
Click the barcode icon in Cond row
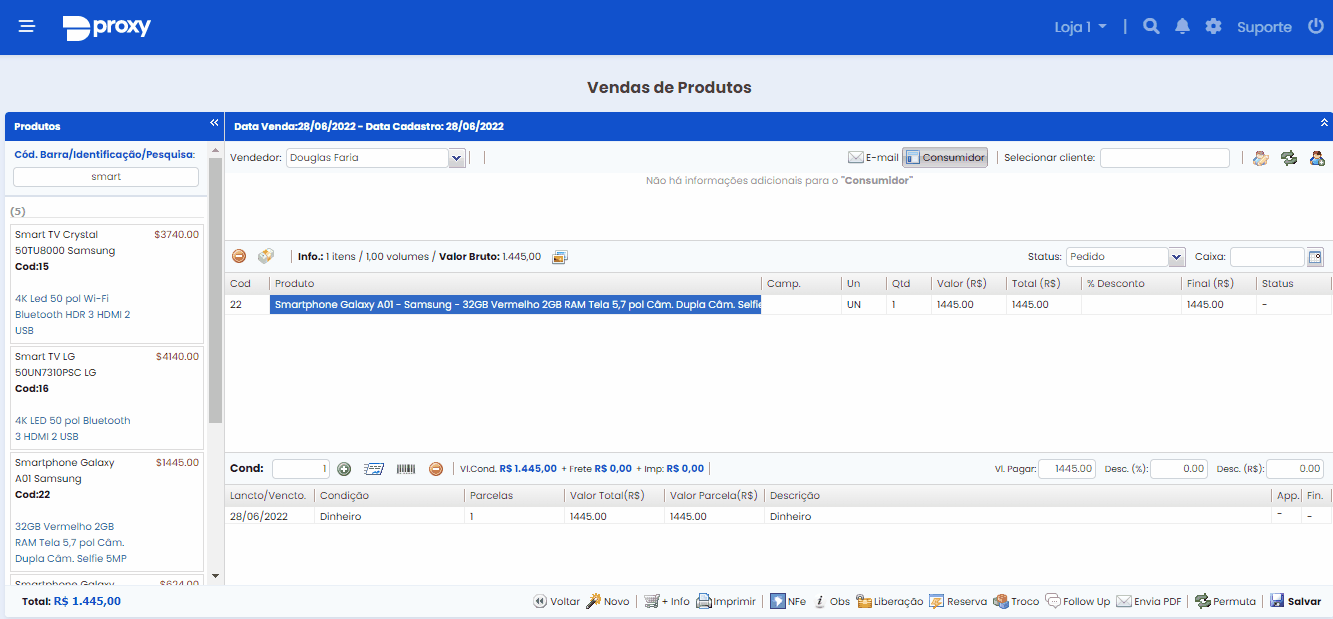(405, 469)
